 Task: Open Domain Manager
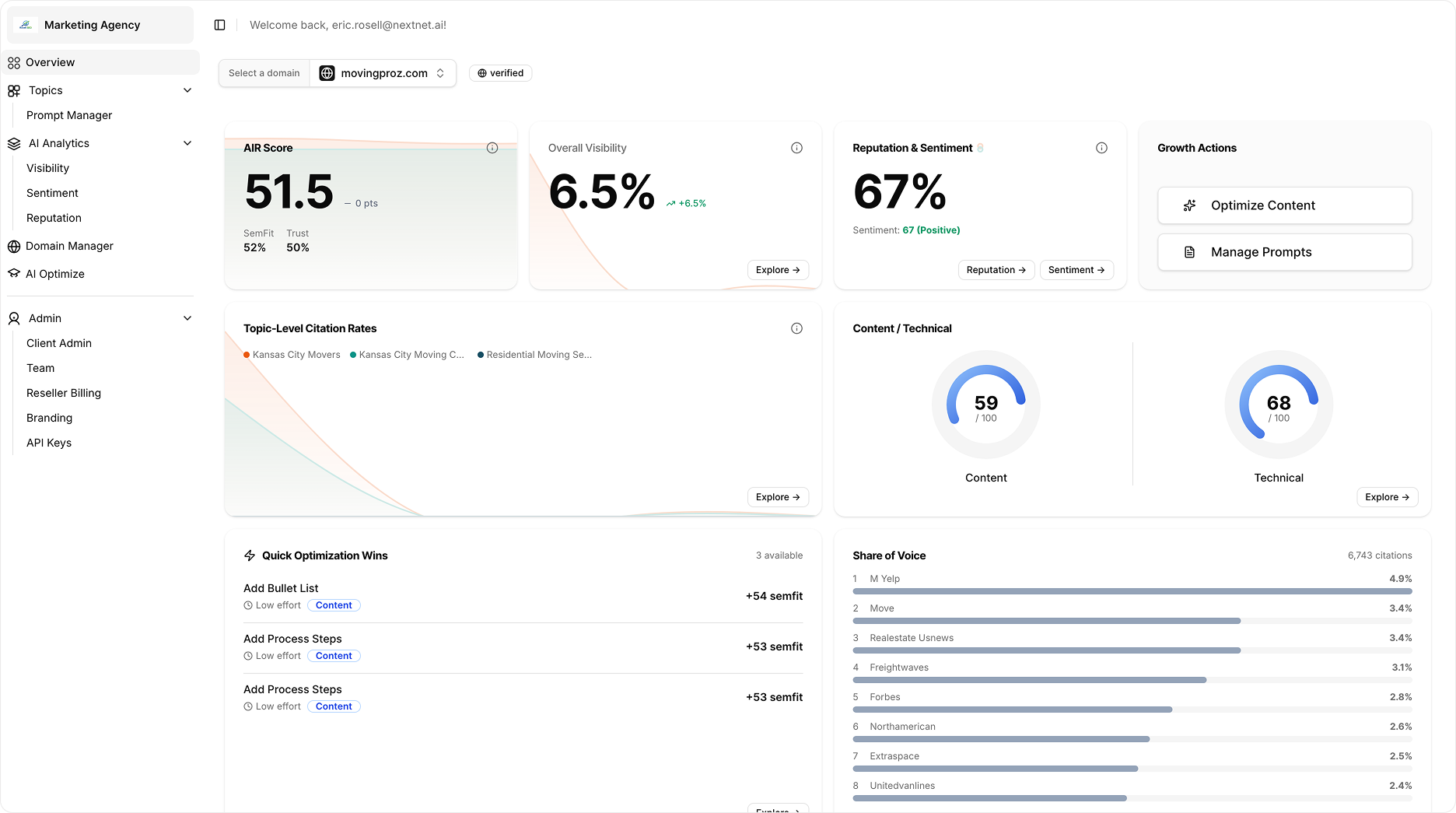(x=69, y=246)
